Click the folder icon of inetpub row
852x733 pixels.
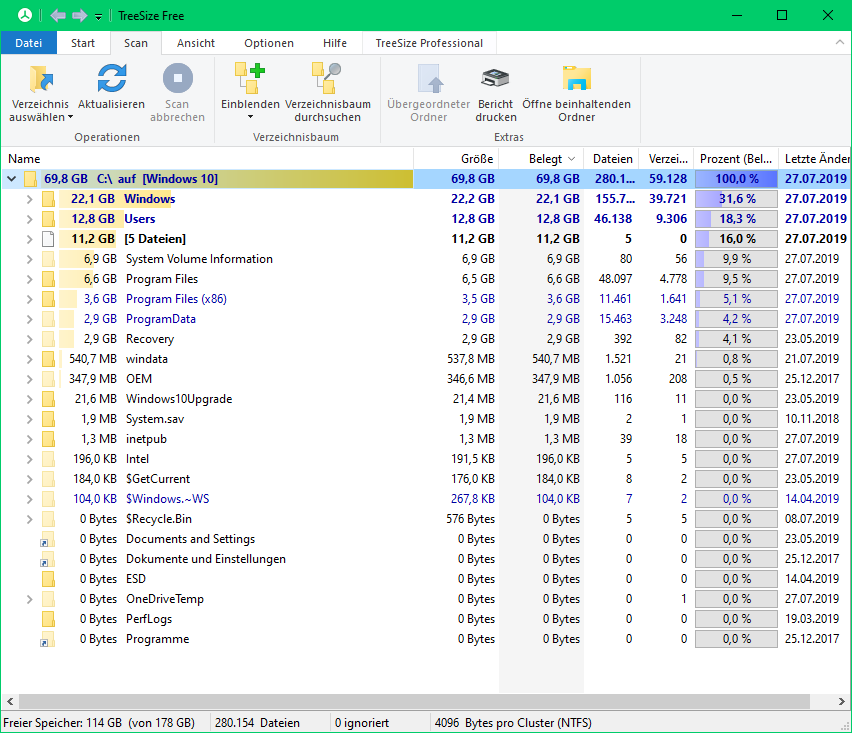[x=48, y=439]
